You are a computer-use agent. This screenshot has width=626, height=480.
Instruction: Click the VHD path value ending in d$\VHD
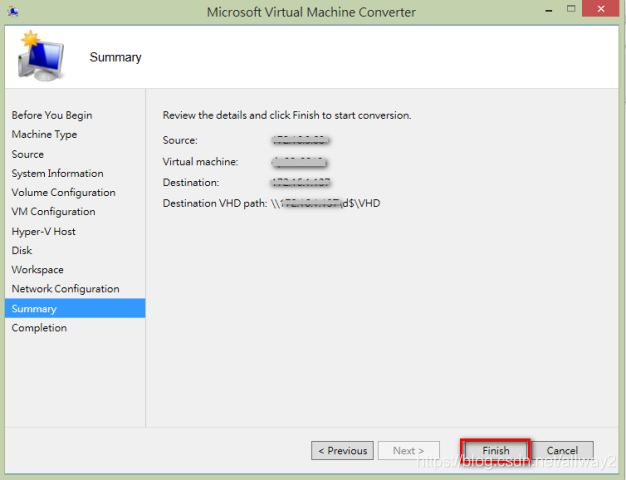pos(325,203)
